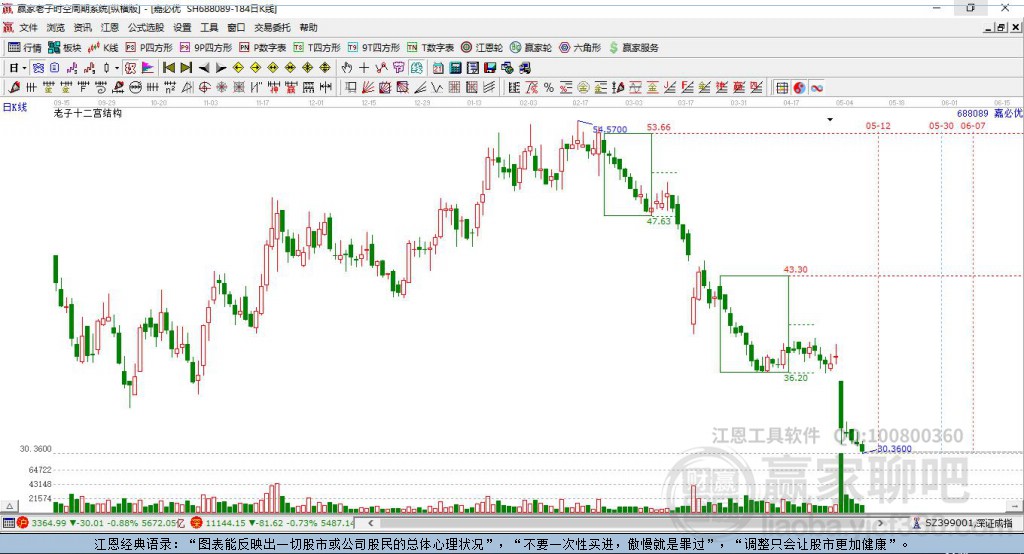Click the 30.3600 low price annotation
Screen dimensions: 1024x554
point(894,449)
